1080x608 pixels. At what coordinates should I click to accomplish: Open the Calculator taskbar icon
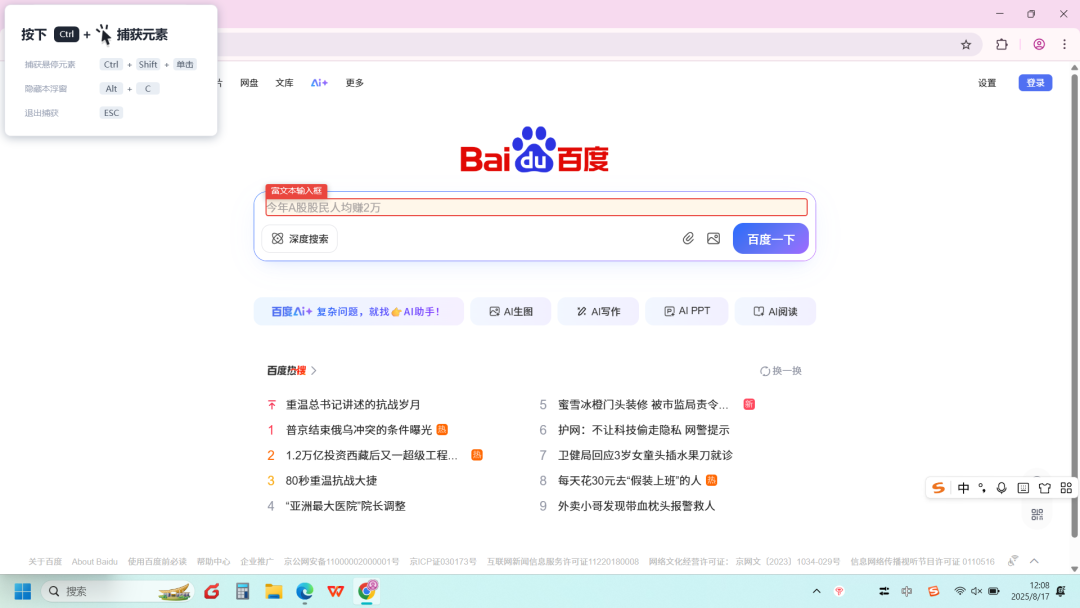pos(242,591)
